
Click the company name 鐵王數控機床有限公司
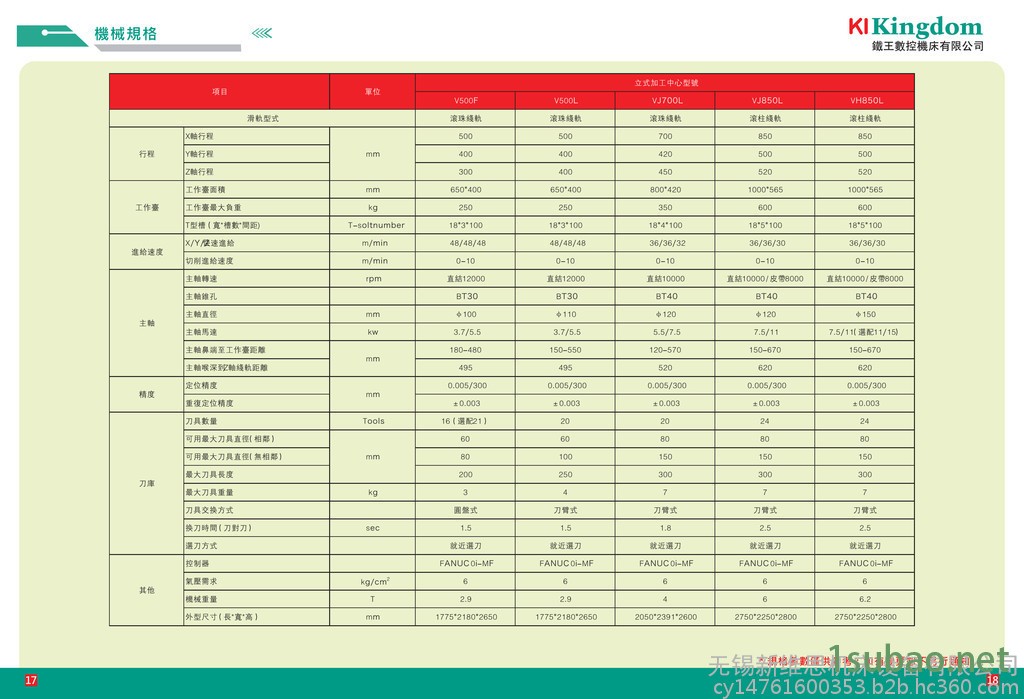pyautogui.click(x=927, y=46)
